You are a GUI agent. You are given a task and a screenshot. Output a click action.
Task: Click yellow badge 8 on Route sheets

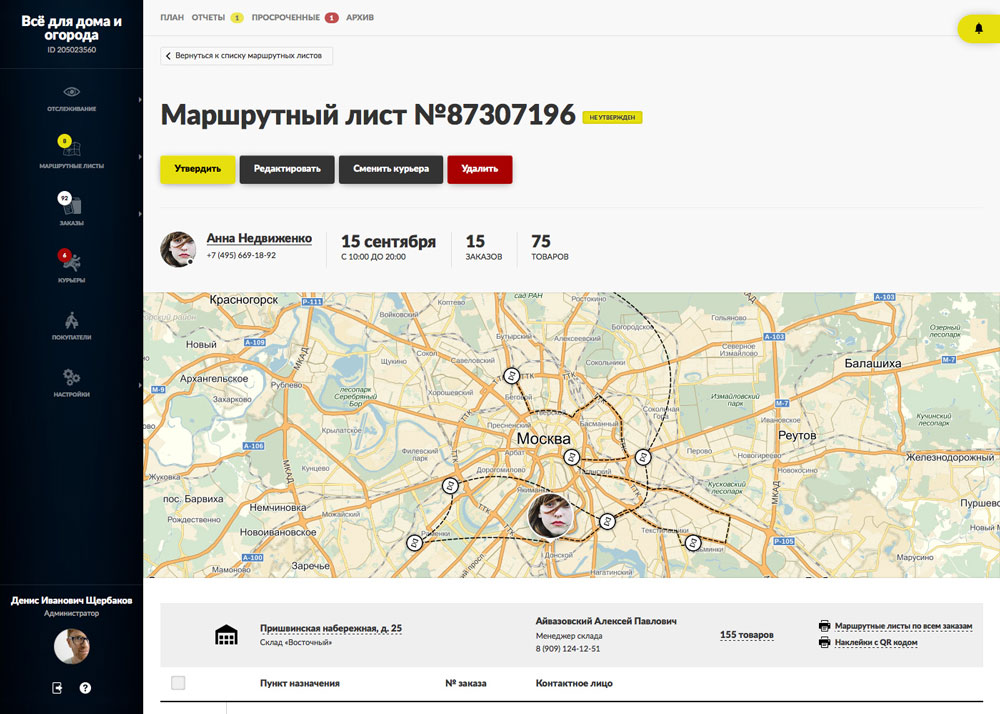tap(64, 141)
